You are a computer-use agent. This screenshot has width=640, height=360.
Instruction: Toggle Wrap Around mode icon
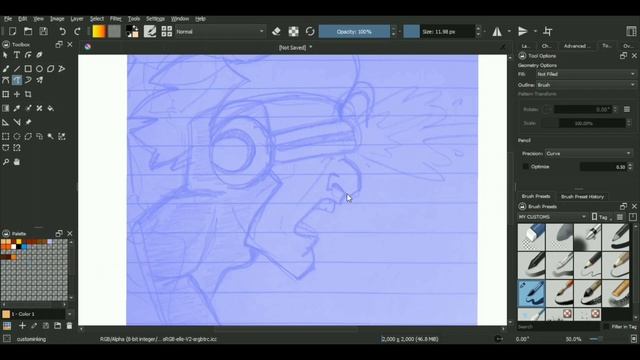[548, 31]
